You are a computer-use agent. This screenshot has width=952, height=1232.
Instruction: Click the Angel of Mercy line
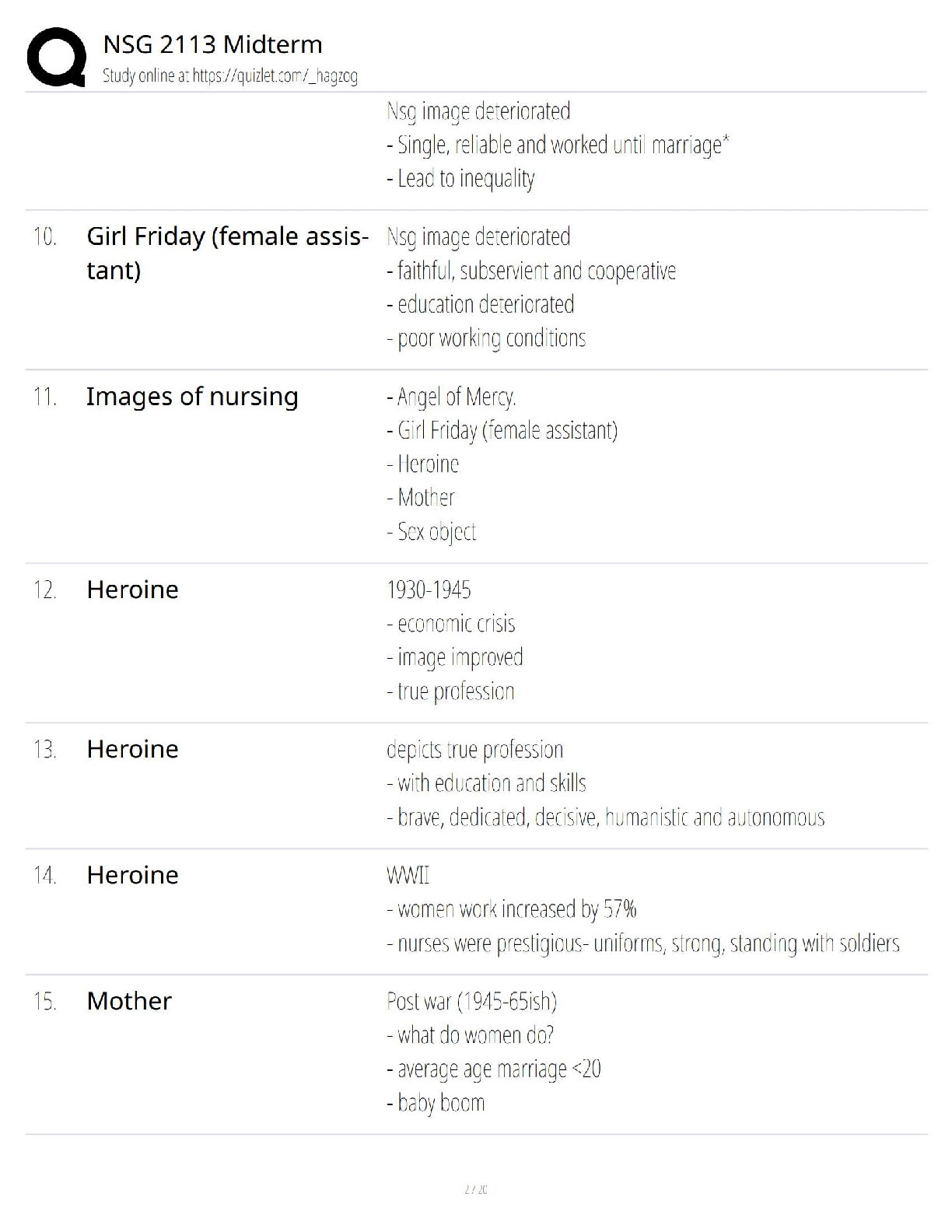pos(451,397)
